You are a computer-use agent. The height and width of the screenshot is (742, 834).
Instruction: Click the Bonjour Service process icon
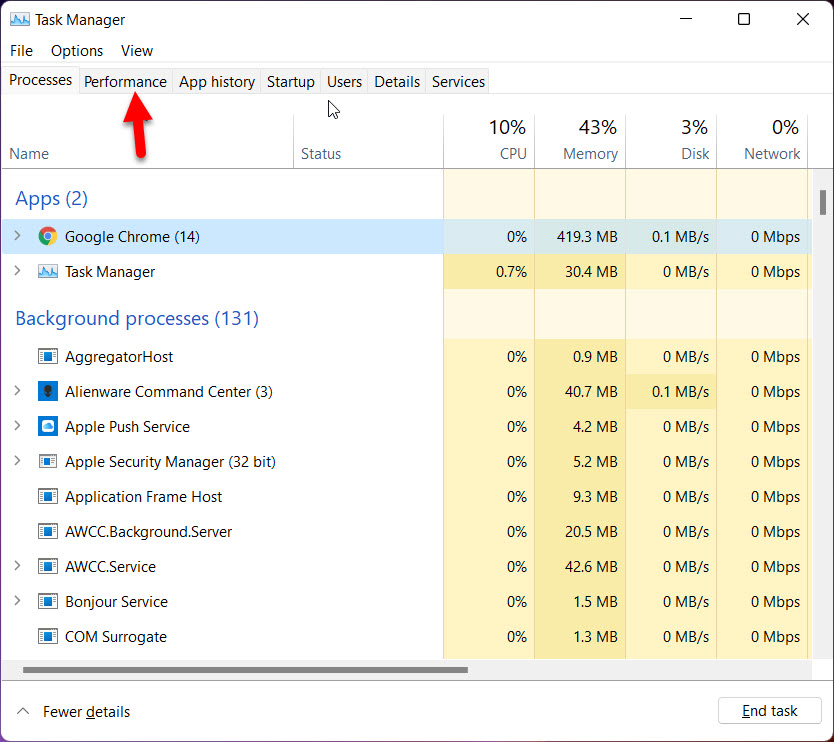pos(47,602)
